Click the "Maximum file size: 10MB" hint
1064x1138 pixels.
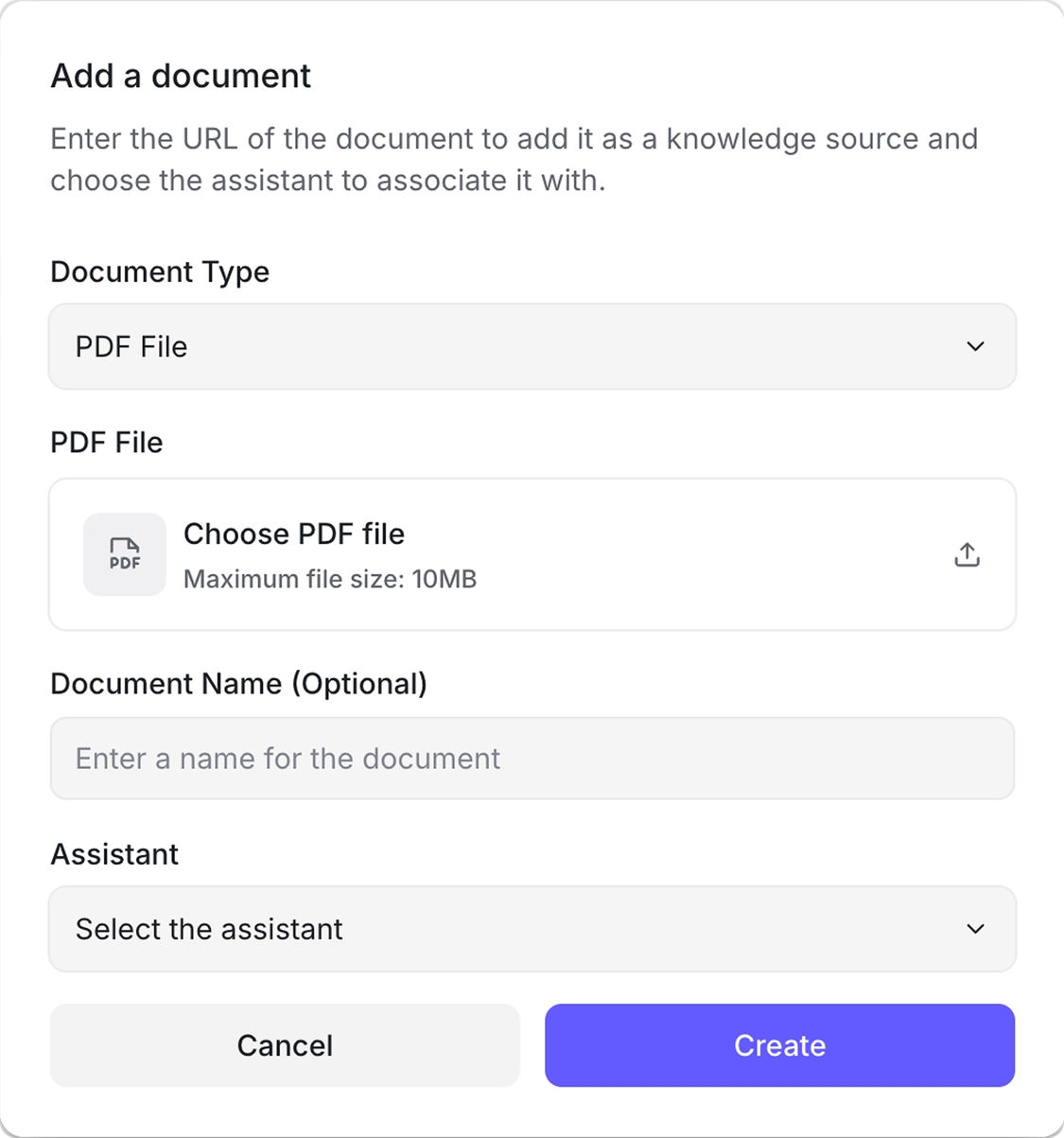330,579
